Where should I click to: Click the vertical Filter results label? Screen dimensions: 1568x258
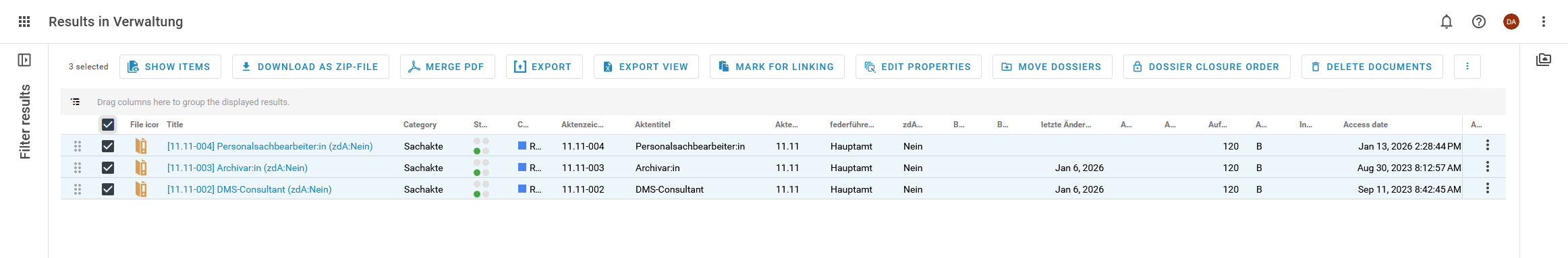coord(25,122)
